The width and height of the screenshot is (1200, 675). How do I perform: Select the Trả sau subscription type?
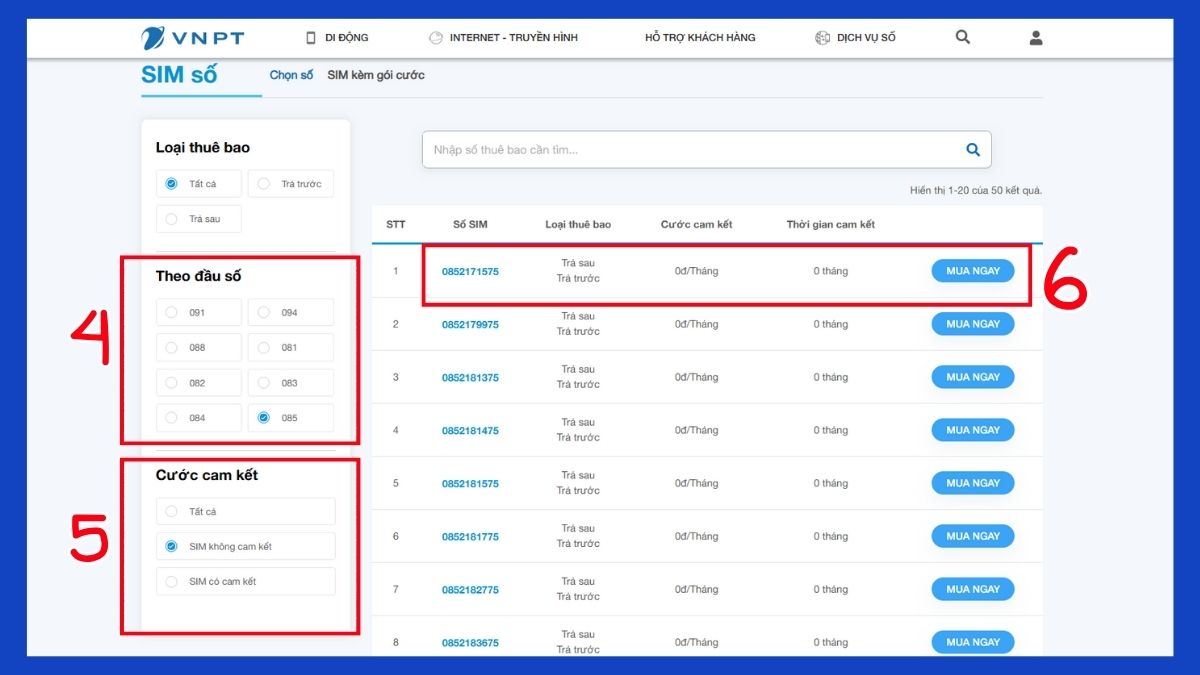pos(198,219)
